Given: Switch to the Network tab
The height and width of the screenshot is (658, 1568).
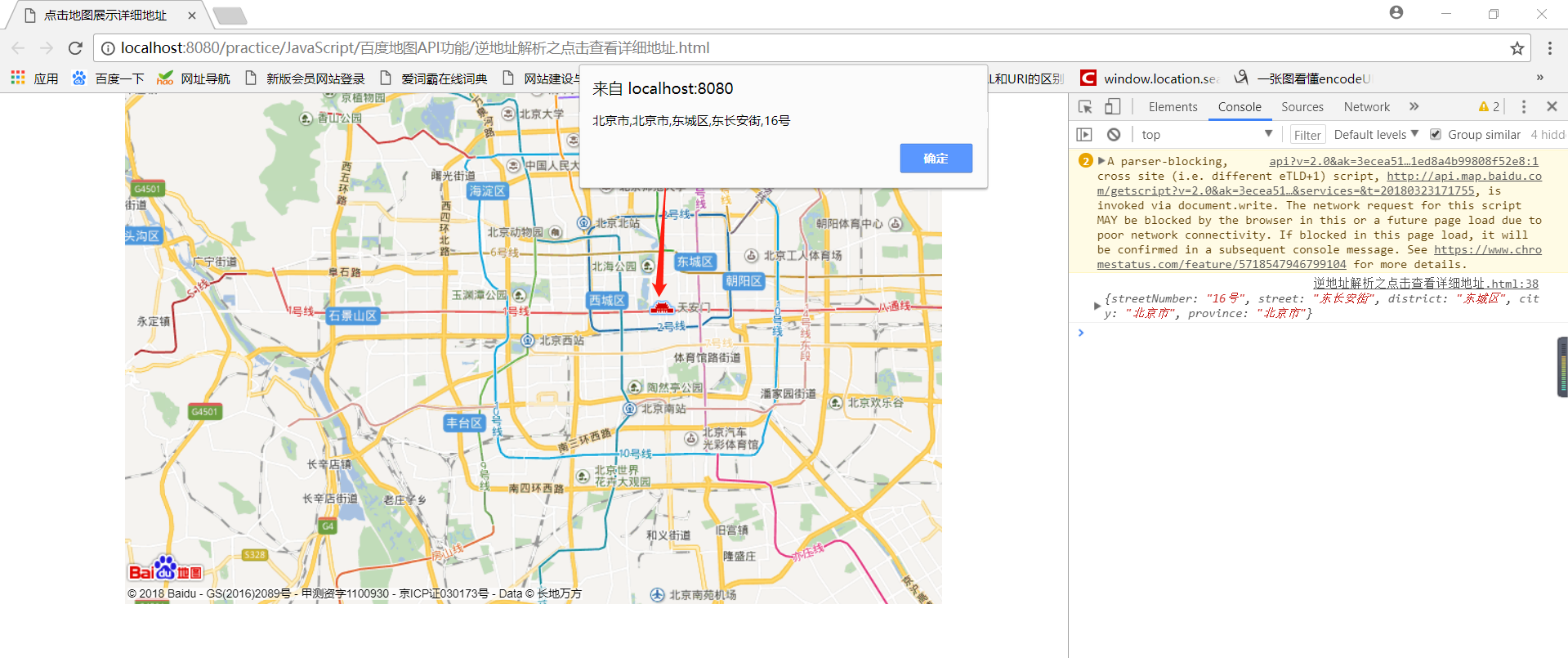Looking at the screenshot, I should point(1367,107).
